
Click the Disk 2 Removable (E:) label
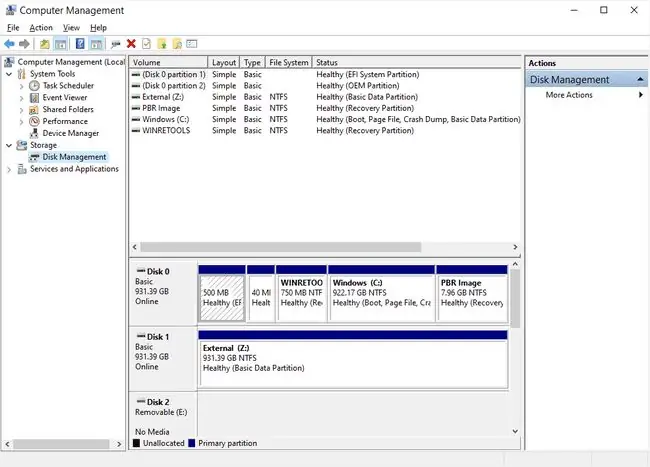pos(163,416)
